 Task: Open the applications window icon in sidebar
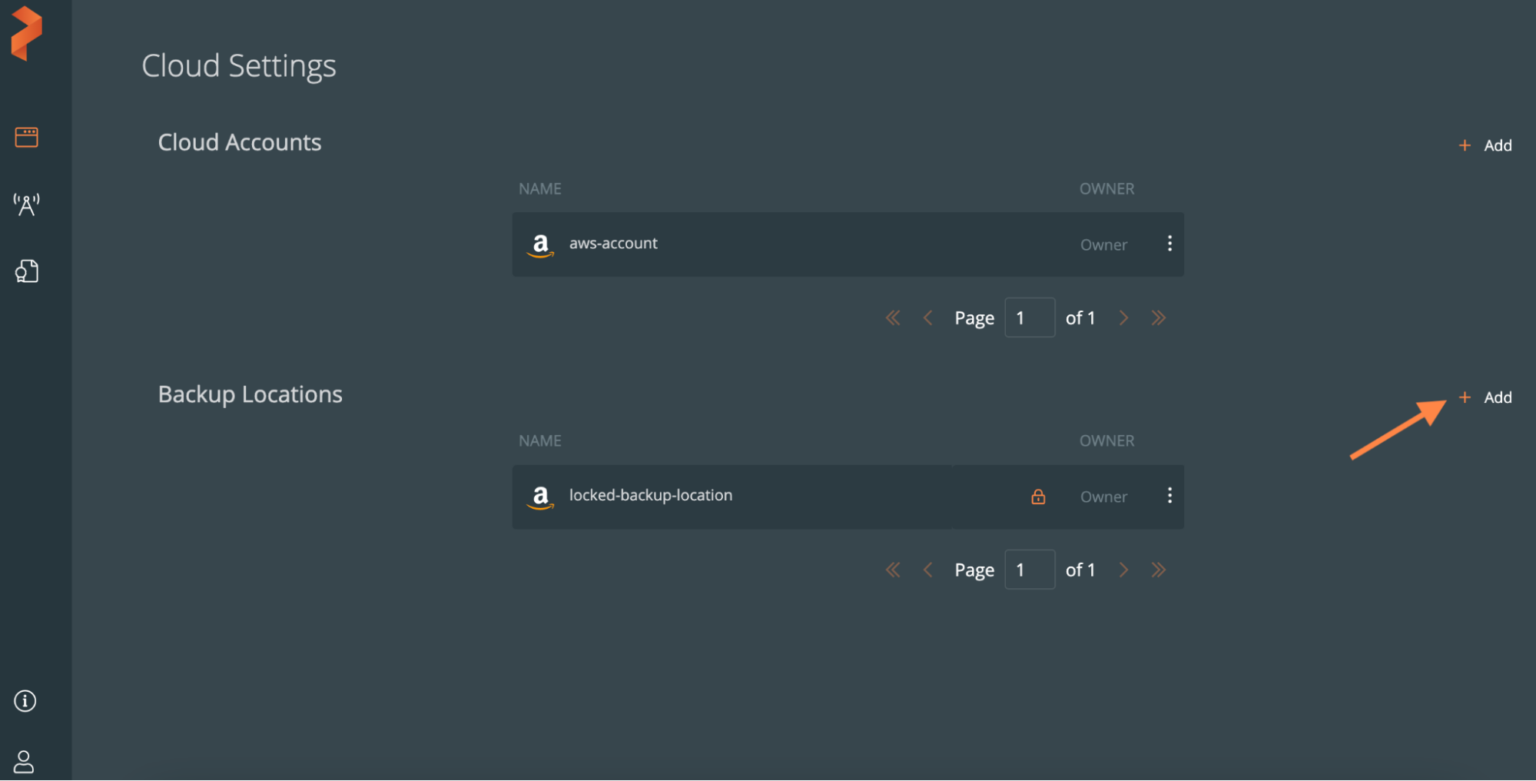click(26, 138)
